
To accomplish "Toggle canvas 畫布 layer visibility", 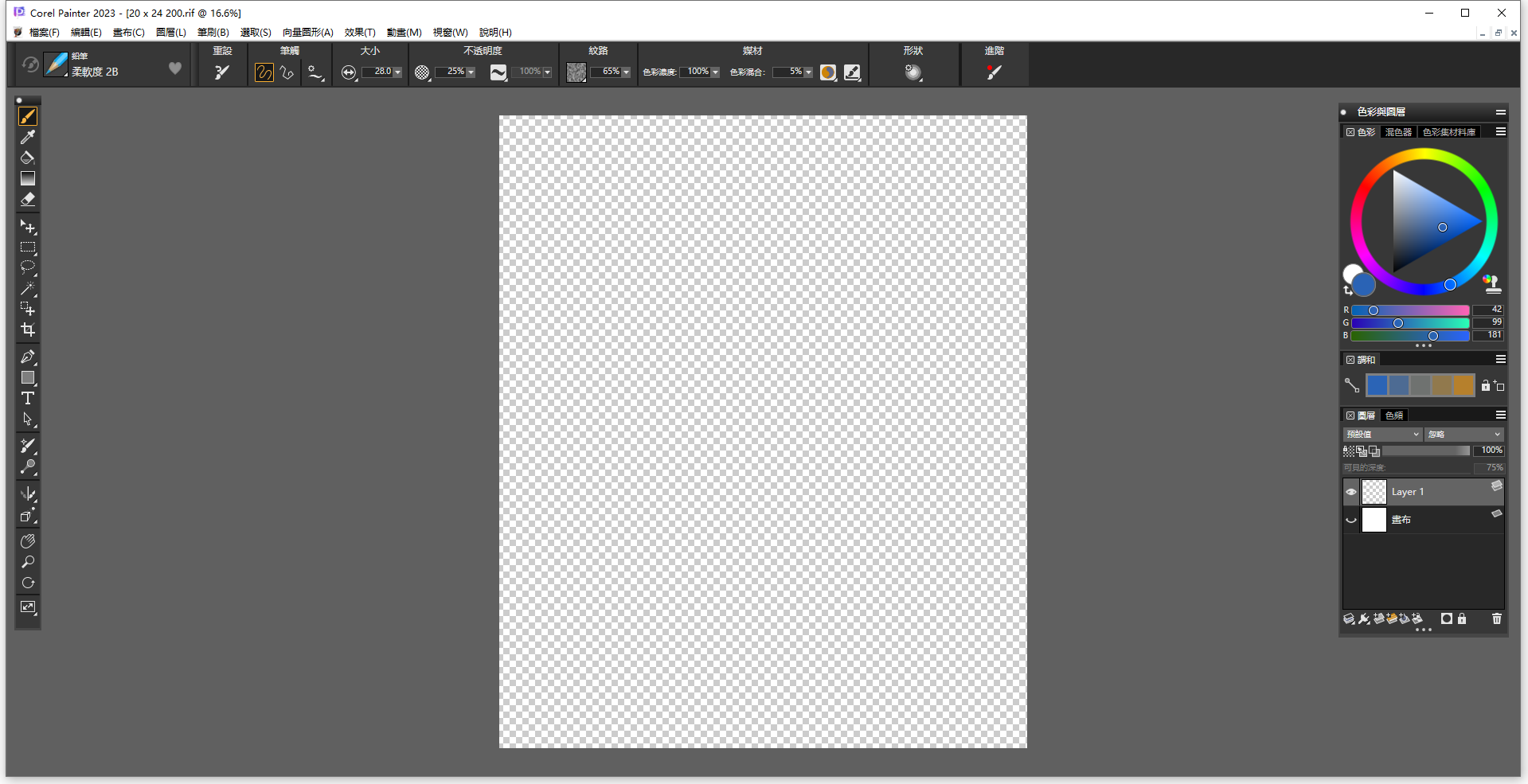I will click(1351, 520).
